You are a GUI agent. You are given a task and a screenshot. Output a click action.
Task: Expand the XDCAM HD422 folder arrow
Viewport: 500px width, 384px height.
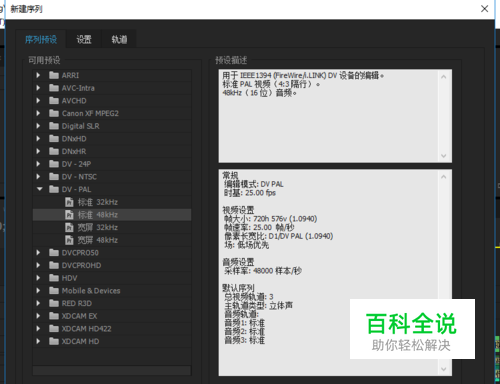[x=38, y=329]
